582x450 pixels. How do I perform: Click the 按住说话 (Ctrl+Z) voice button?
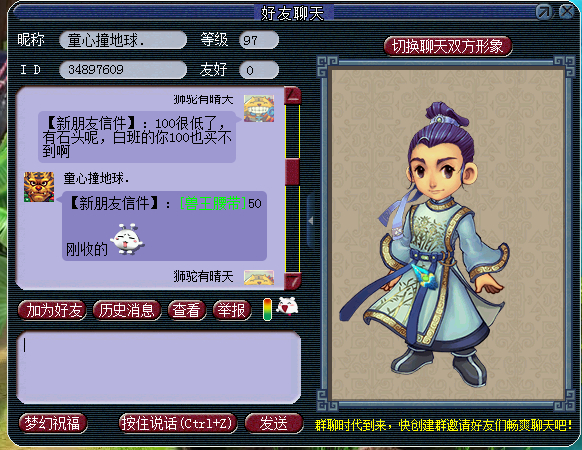coord(178,423)
